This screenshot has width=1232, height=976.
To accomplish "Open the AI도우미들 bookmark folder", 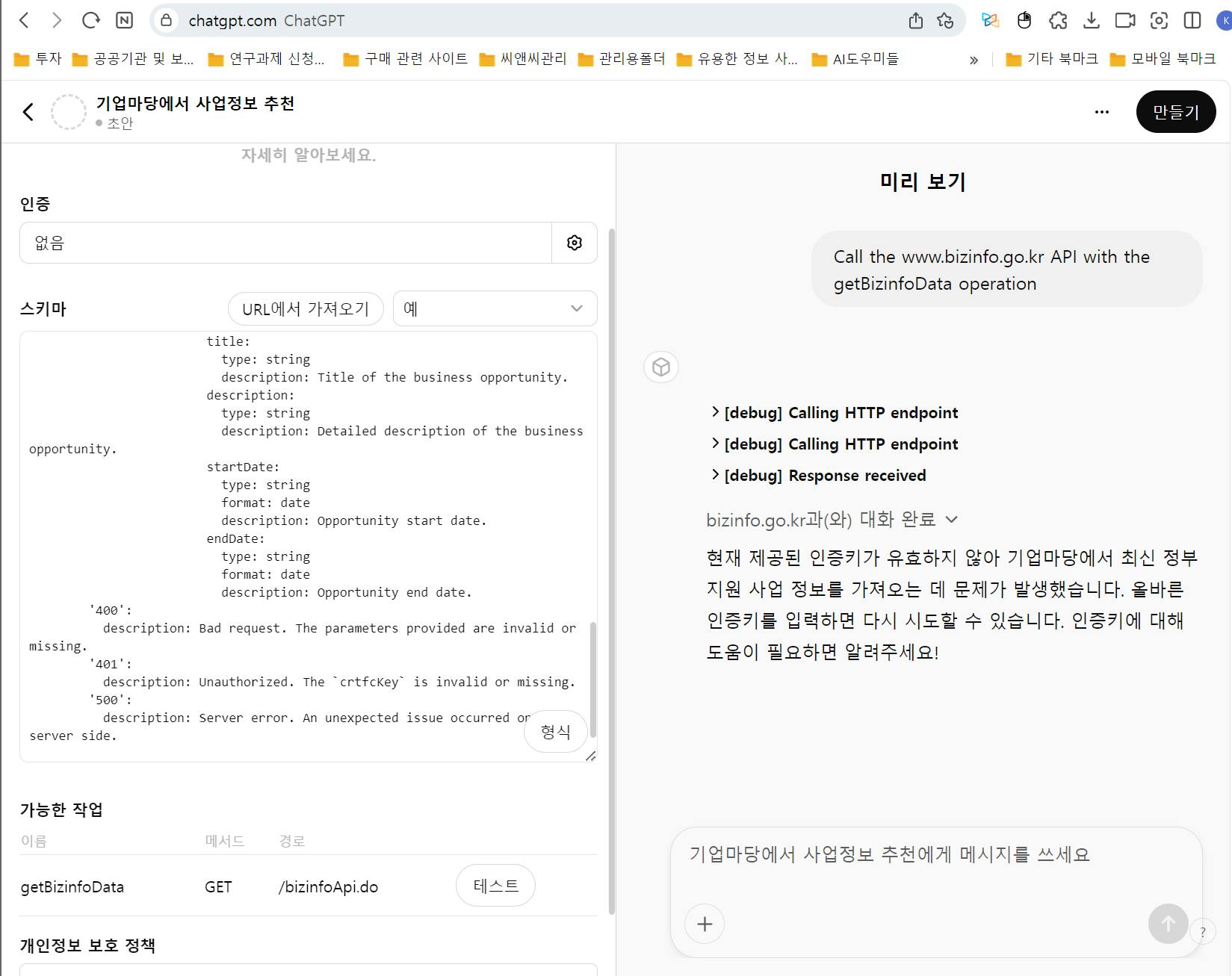I will click(855, 59).
